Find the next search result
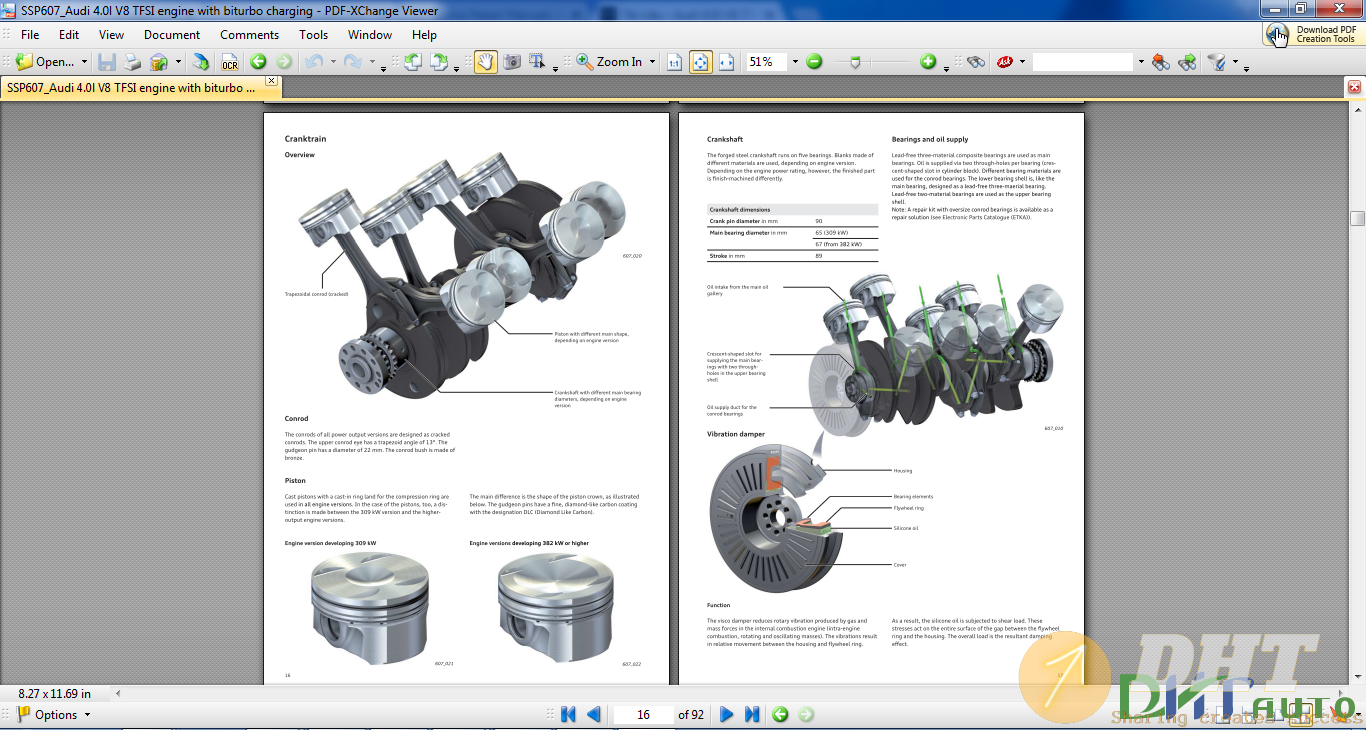Screen dimensions: 1366x730 coord(1187,62)
